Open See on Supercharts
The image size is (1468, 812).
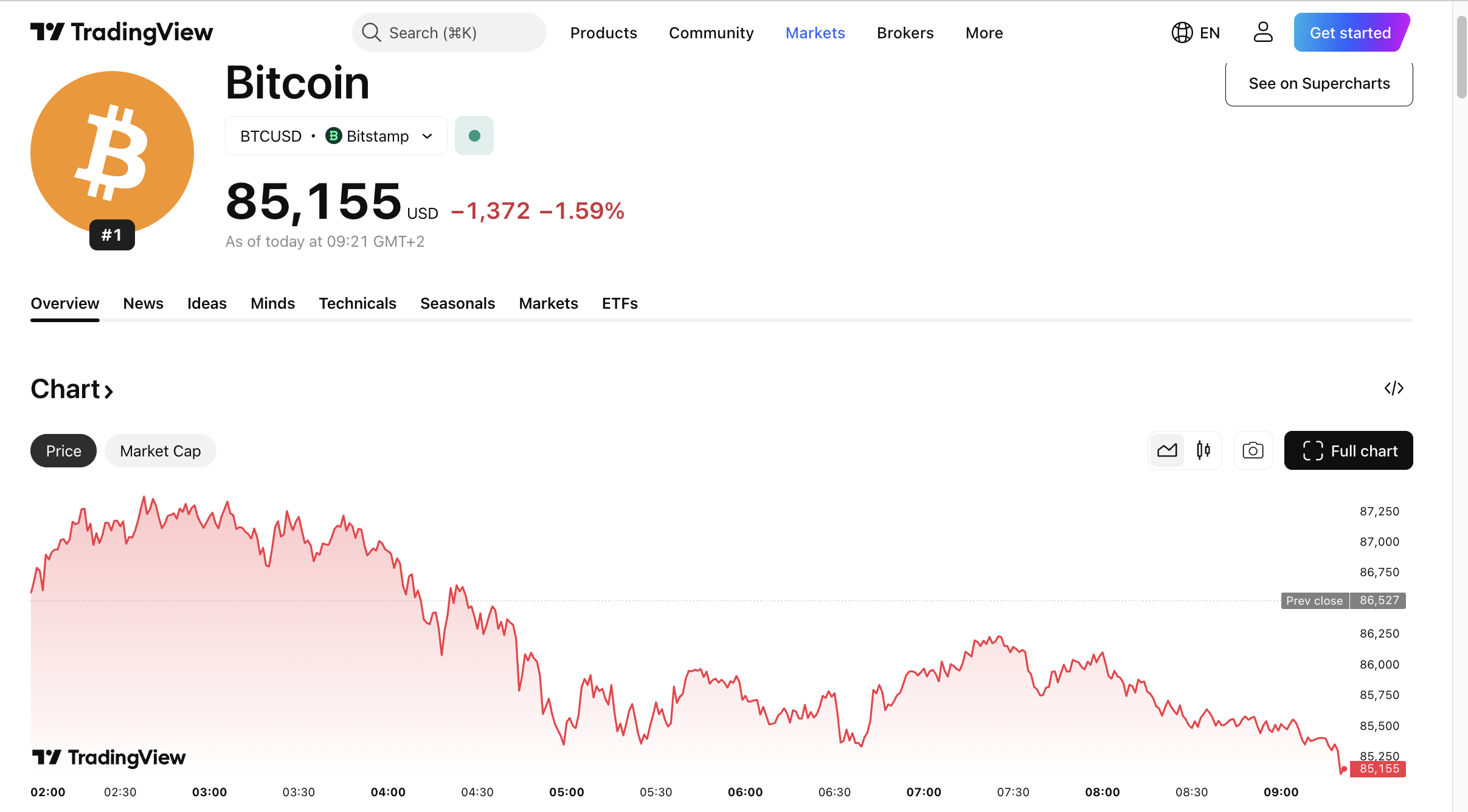click(1319, 83)
